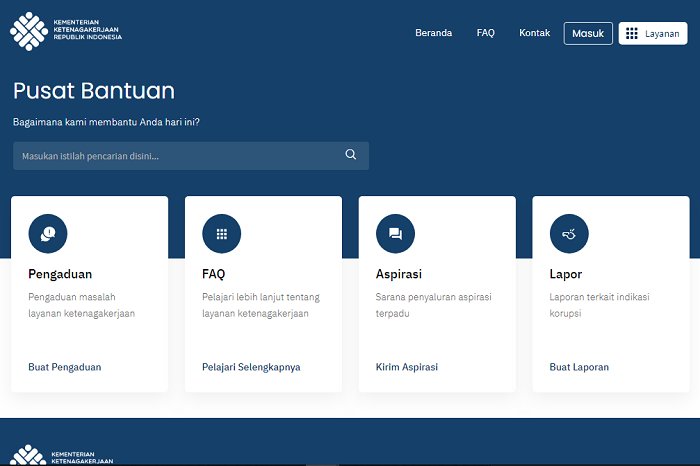The width and height of the screenshot is (700, 466).
Task: Select Kontak in the top navigation
Action: point(534,33)
